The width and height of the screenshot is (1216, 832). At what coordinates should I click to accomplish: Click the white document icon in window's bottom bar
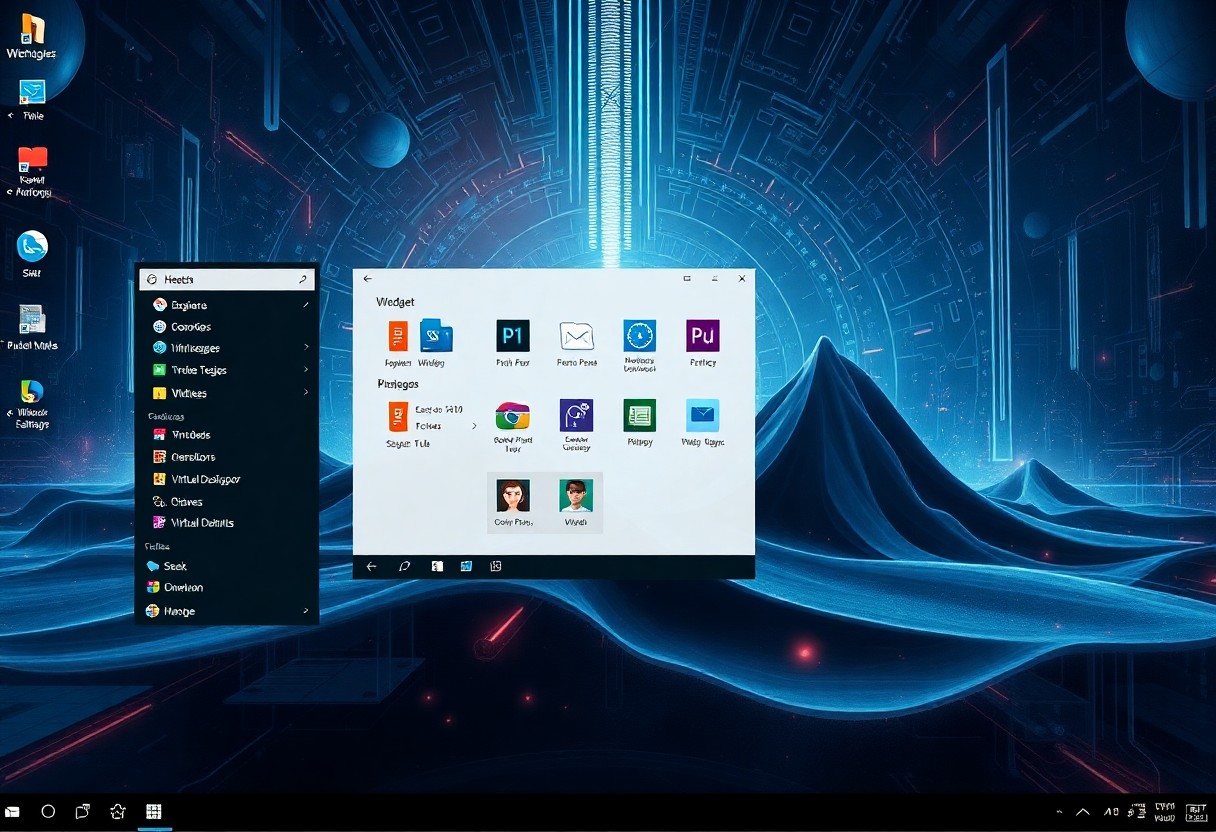(x=437, y=566)
